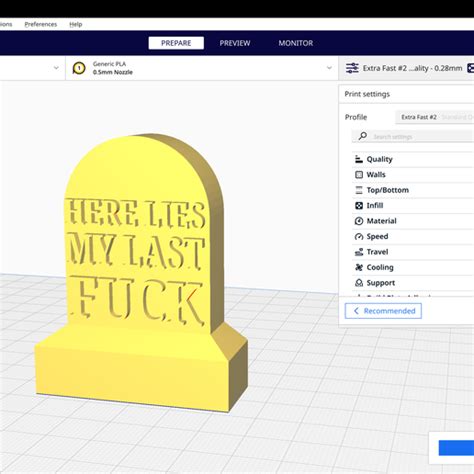This screenshot has width=474, height=474.
Task: Switch to the PREVIEW stage tab
Action: point(235,43)
